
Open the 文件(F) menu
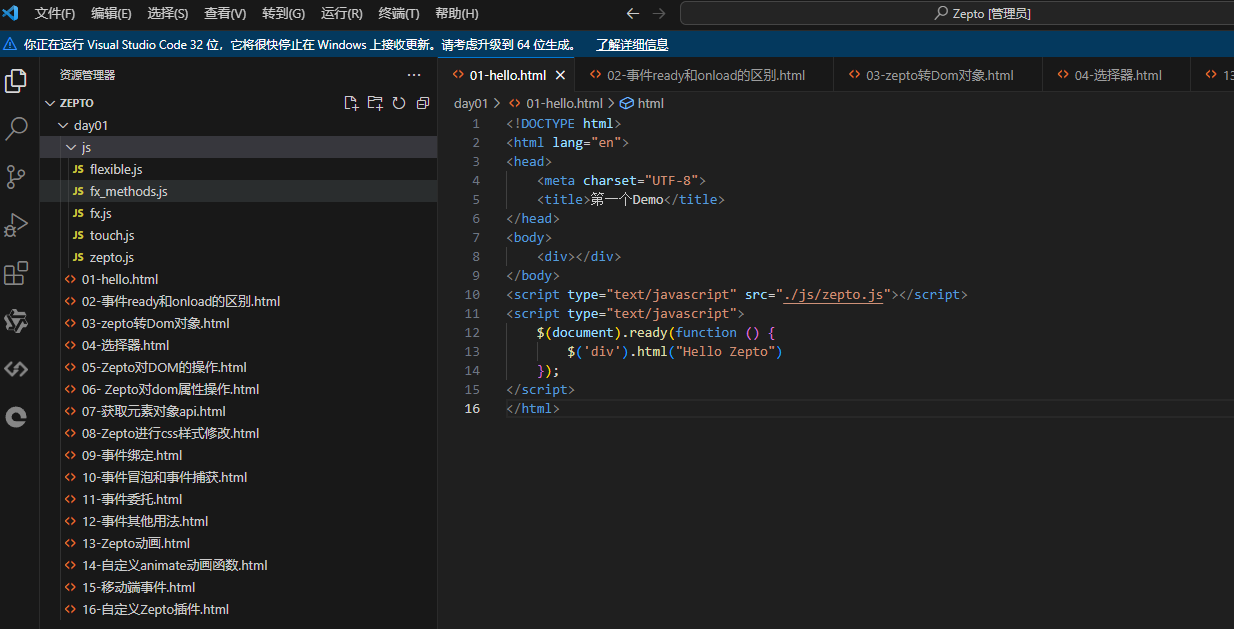[55, 13]
